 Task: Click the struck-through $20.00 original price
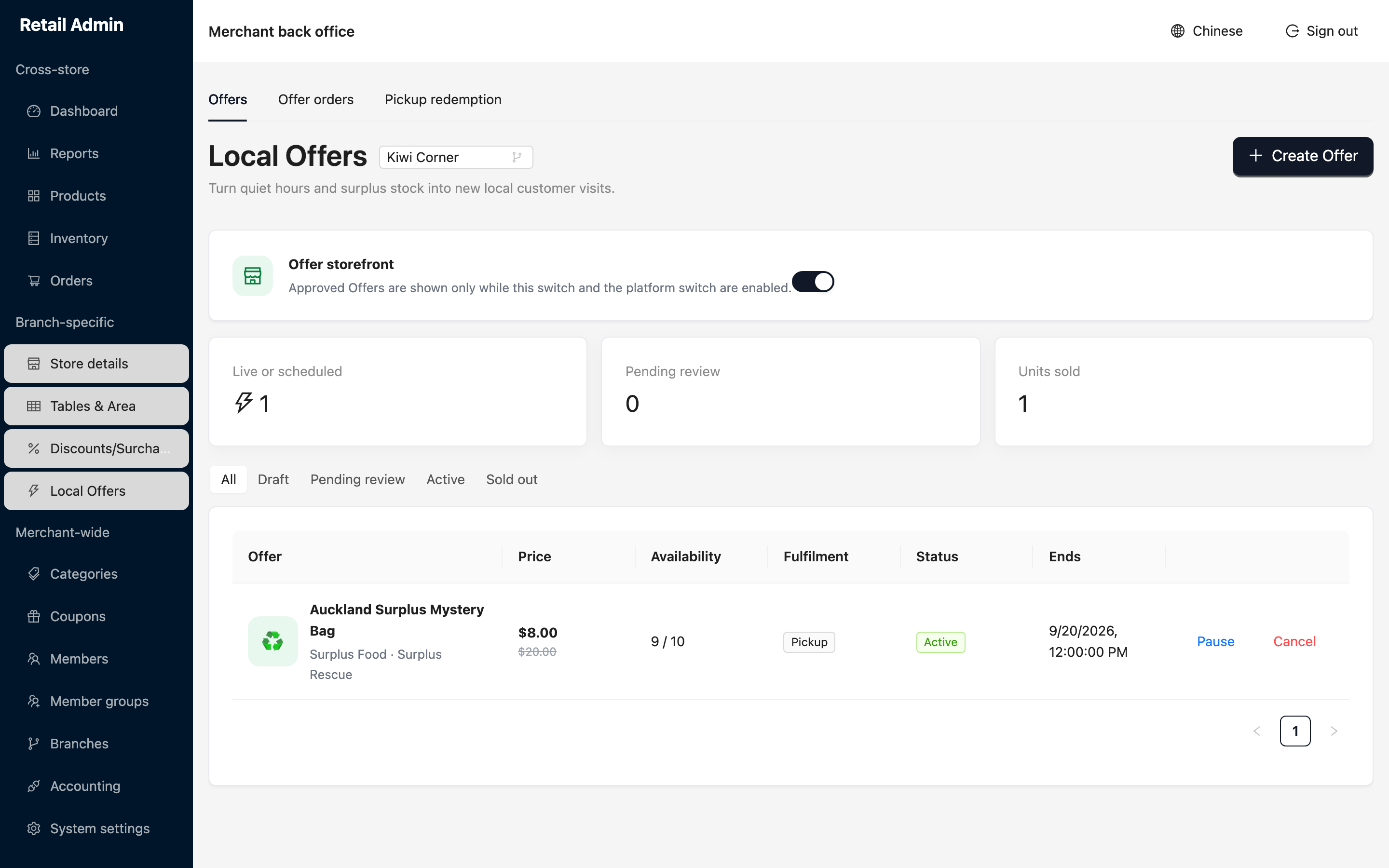537,651
